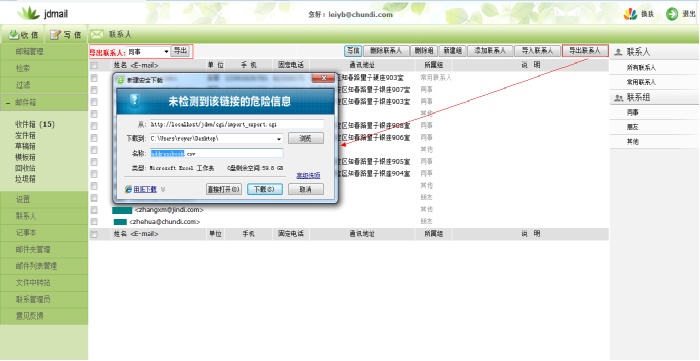Screen dimensions: 700x361
Task: Open 检索 in the left sidebar
Action: (x=44, y=68)
